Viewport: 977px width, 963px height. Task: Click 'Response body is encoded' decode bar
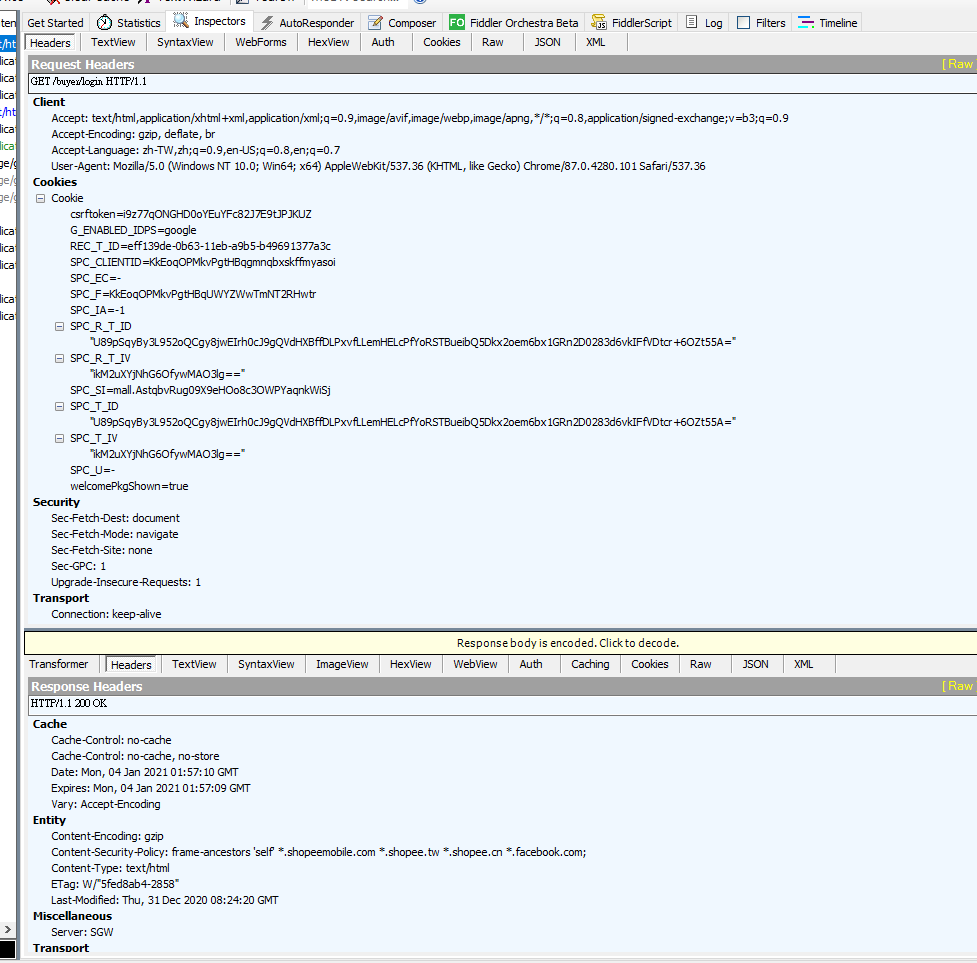[x=500, y=643]
